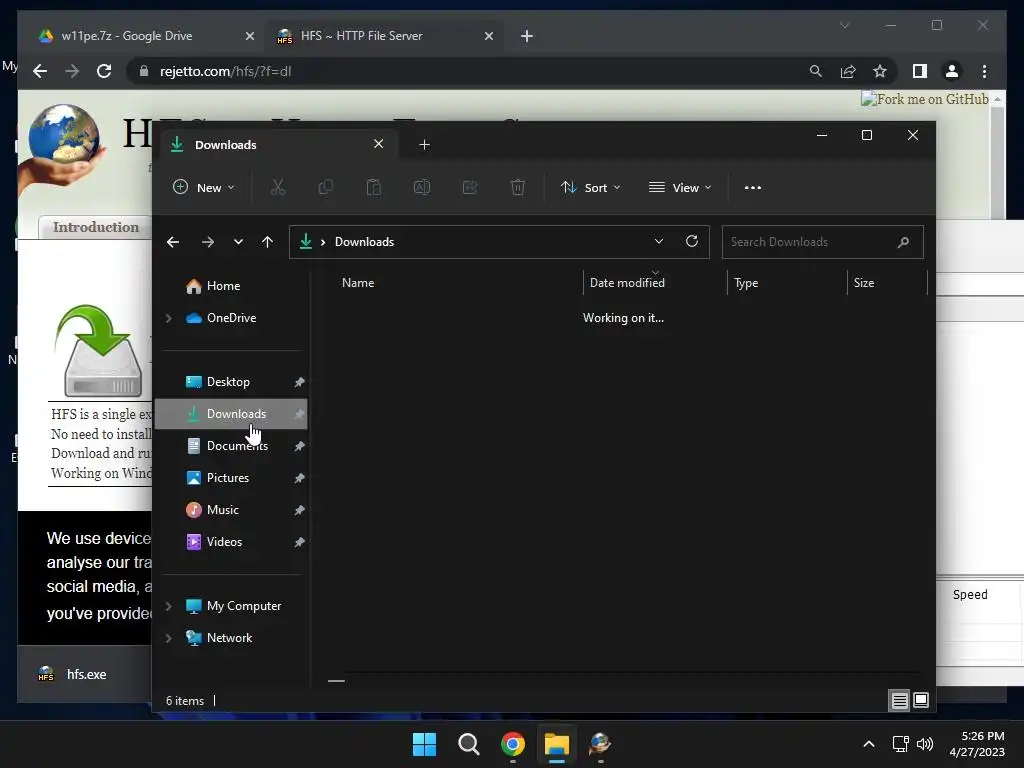Open the Chrome profile icon

[952, 71]
